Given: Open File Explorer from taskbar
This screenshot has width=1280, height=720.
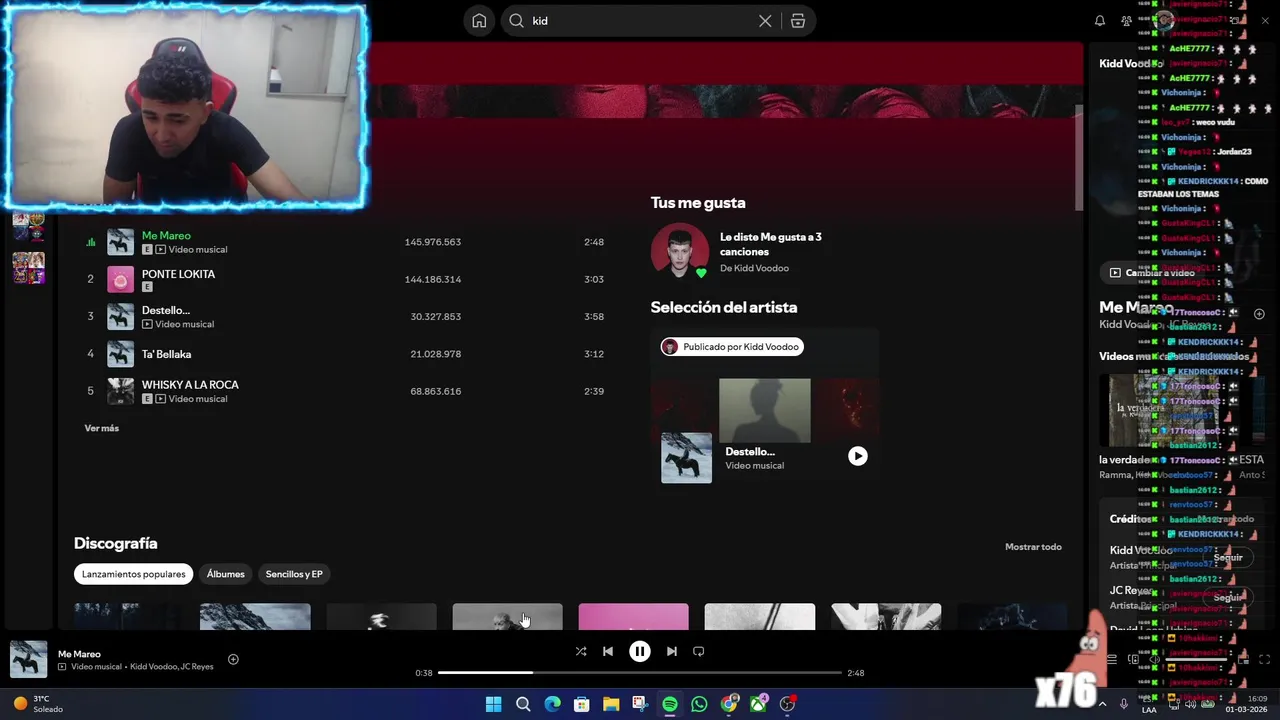Looking at the screenshot, I should pyautogui.click(x=611, y=704).
